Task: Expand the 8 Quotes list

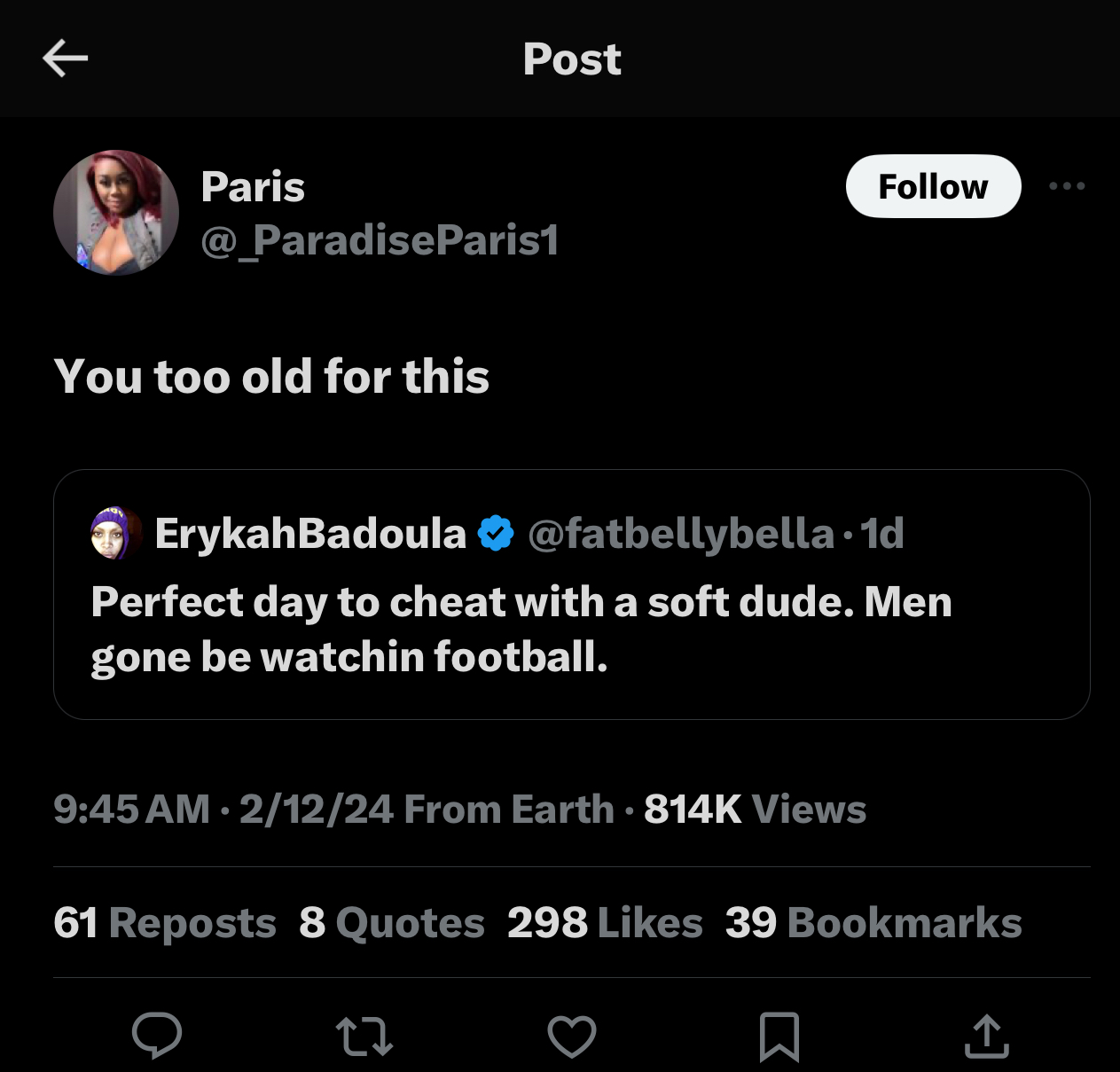Action: [392, 922]
